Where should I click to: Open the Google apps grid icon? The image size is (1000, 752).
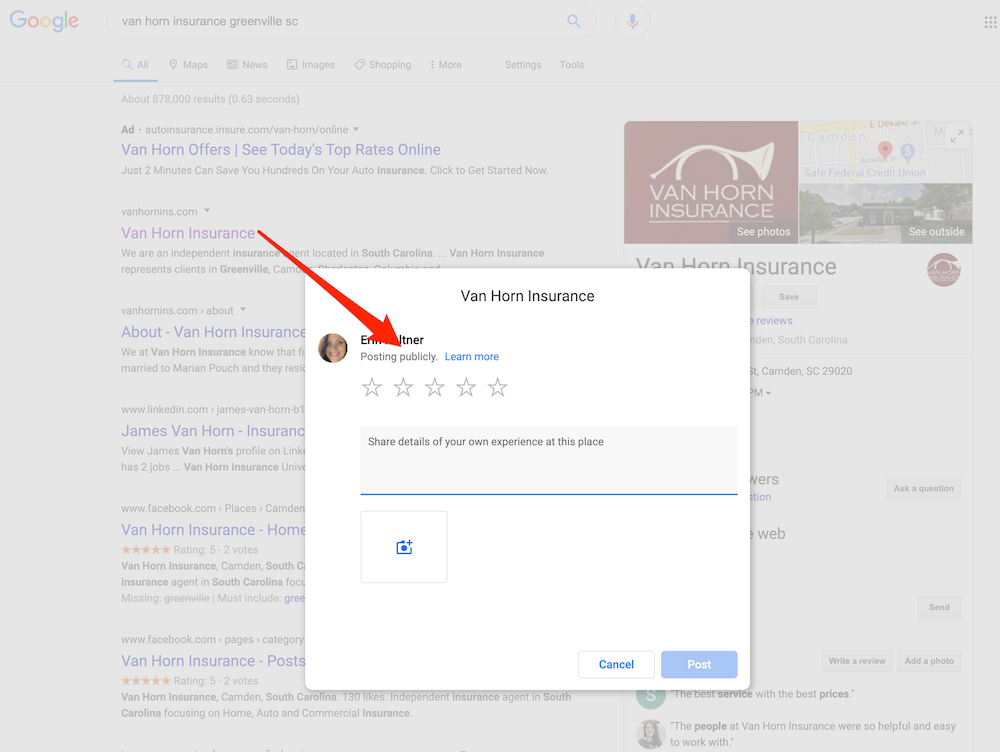[990, 23]
